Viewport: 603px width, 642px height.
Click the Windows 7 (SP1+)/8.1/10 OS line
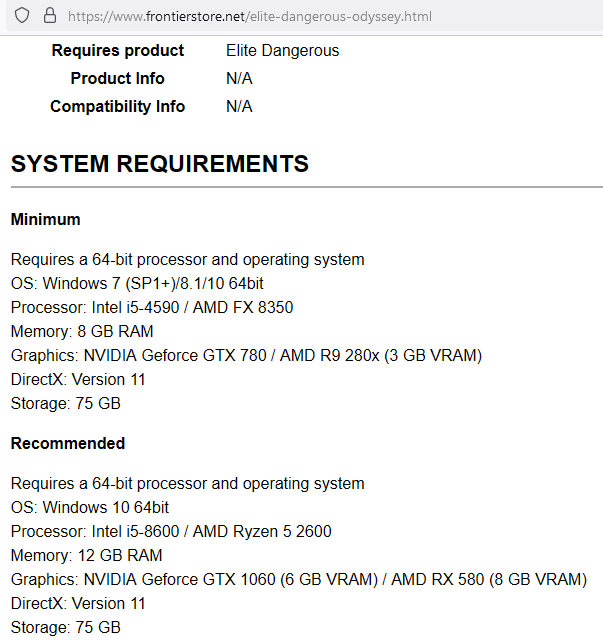coord(137,283)
